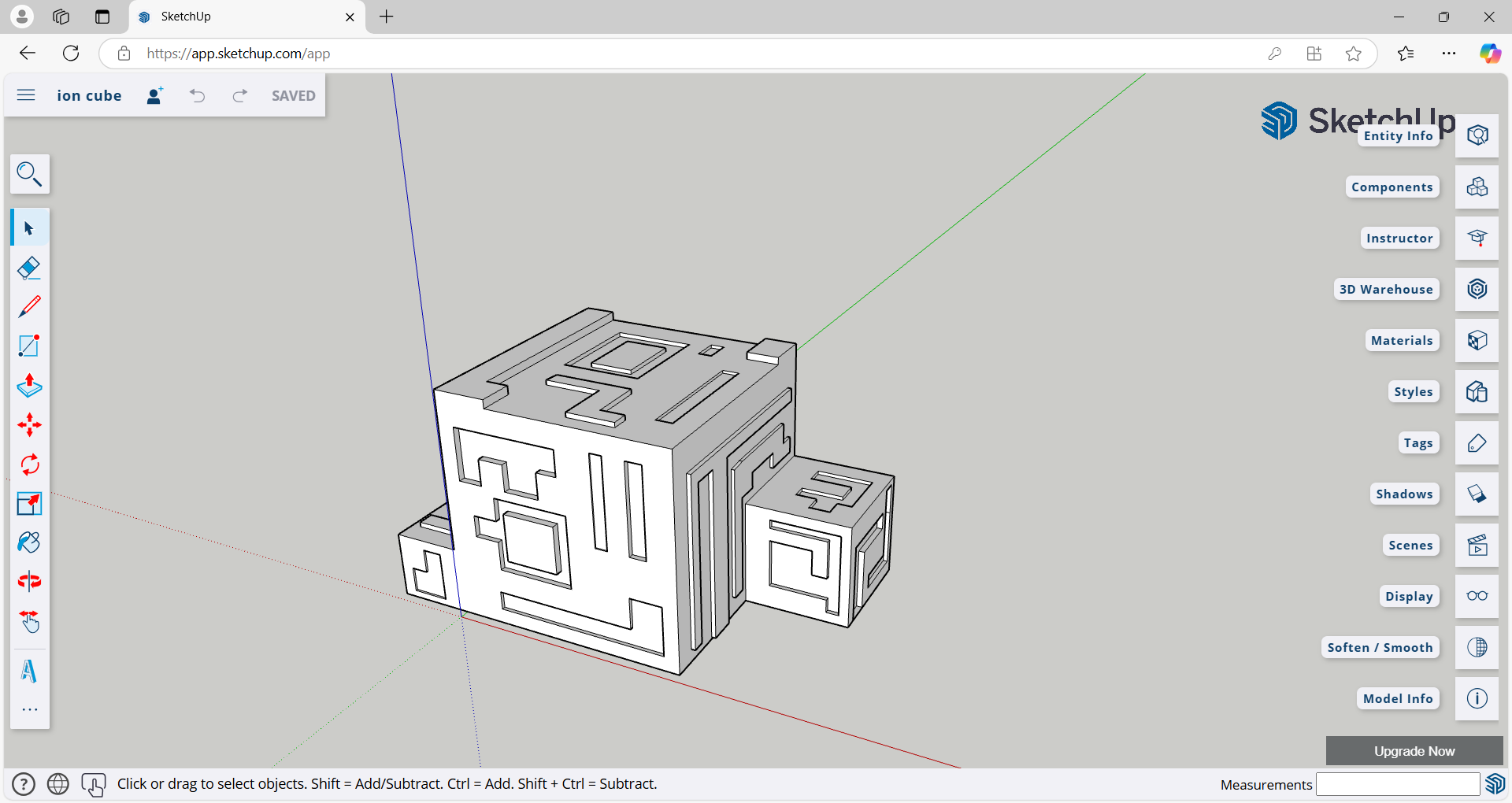Select the Pan hand tool

(30, 622)
